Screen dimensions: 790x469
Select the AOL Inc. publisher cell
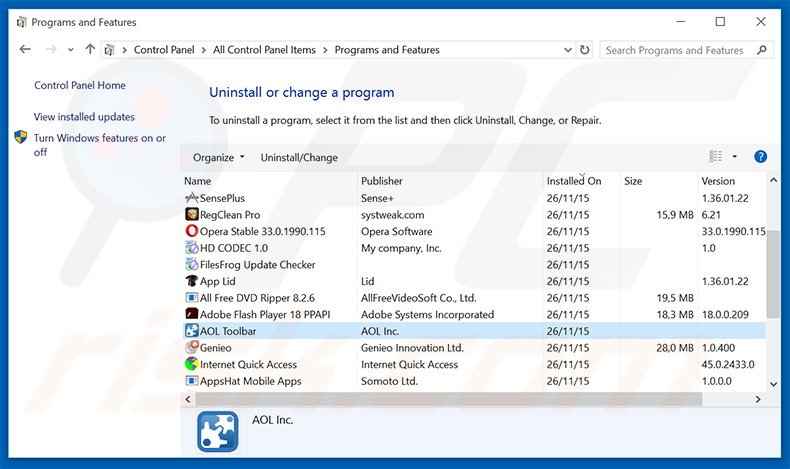(x=380, y=331)
